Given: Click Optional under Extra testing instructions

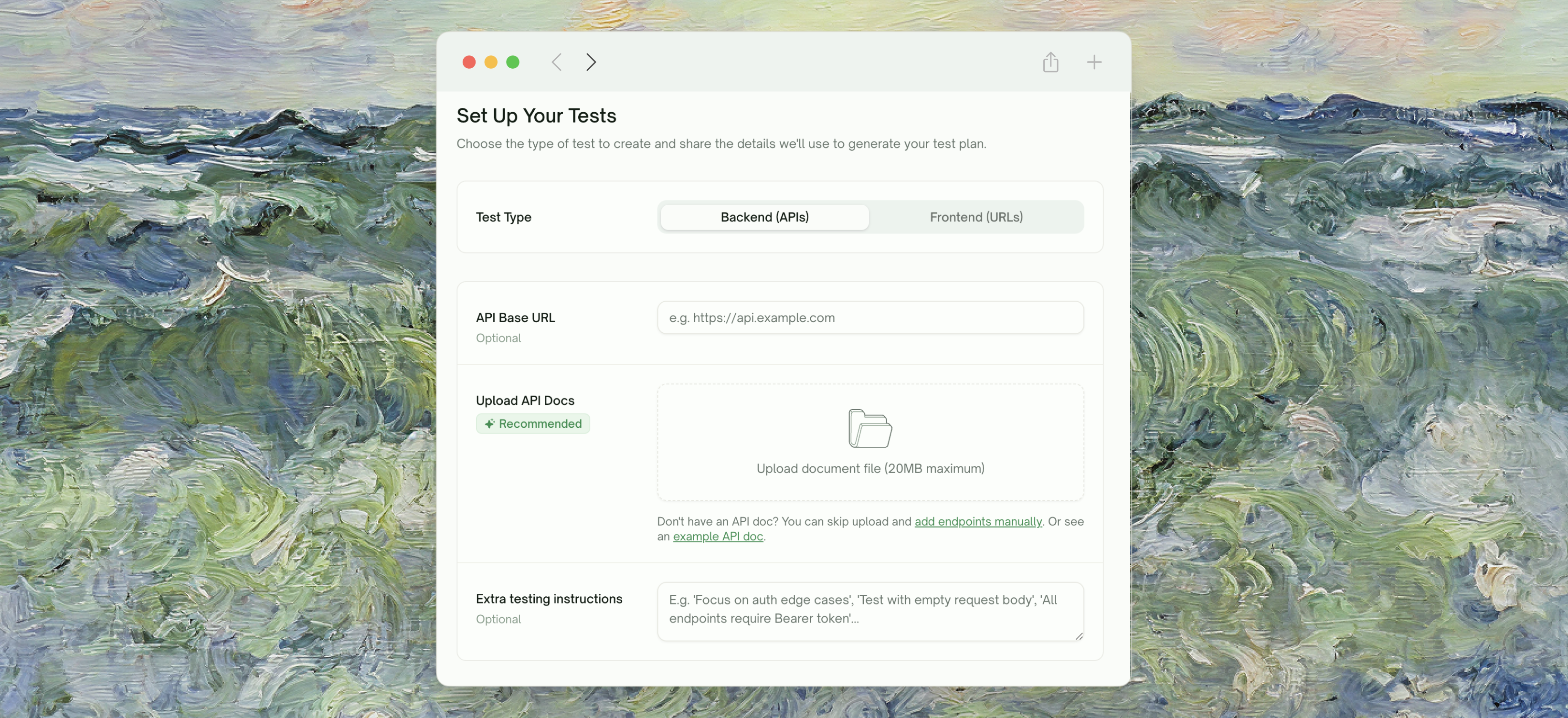Looking at the screenshot, I should [498, 620].
